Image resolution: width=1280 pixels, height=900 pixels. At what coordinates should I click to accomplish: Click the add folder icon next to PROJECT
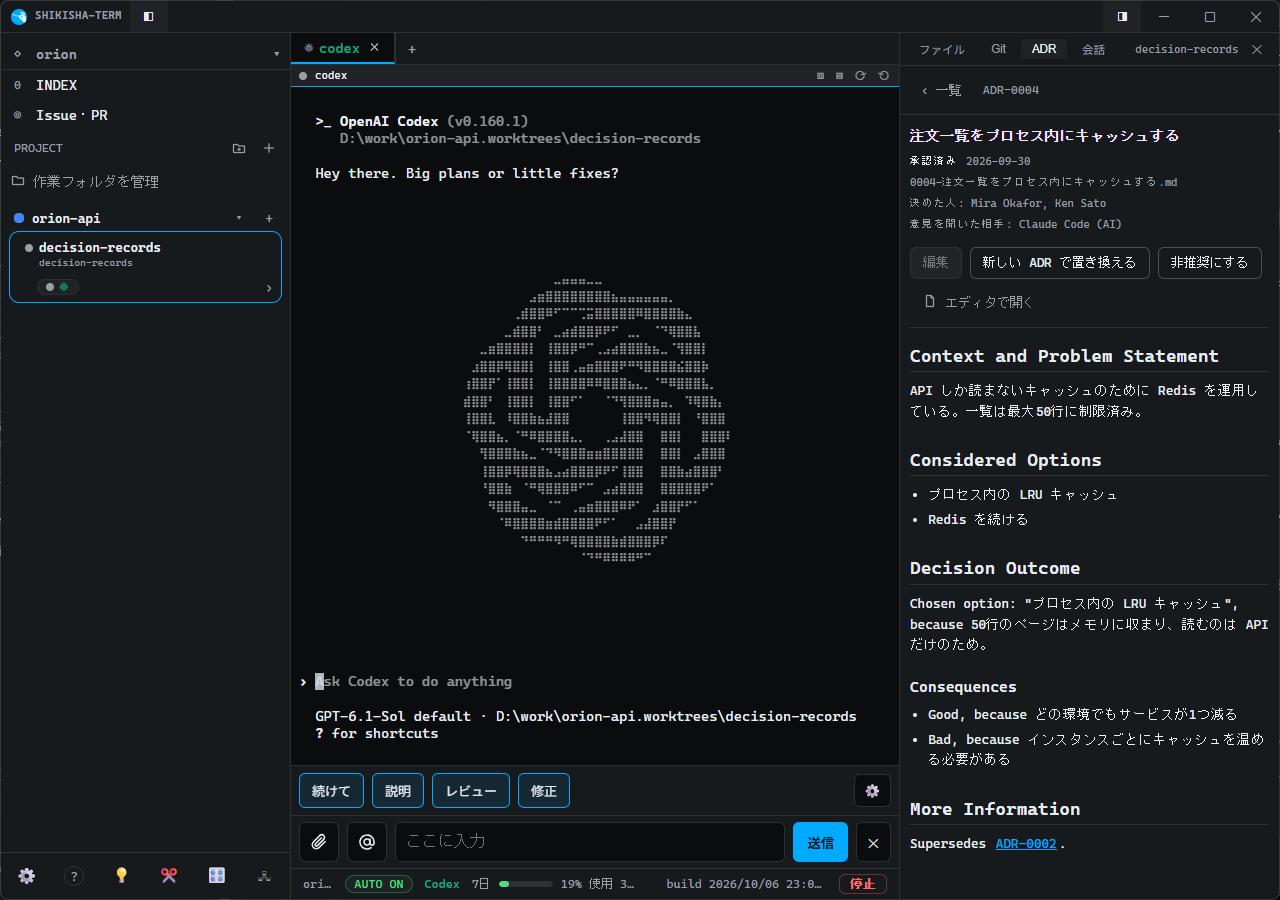pyautogui.click(x=239, y=148)
